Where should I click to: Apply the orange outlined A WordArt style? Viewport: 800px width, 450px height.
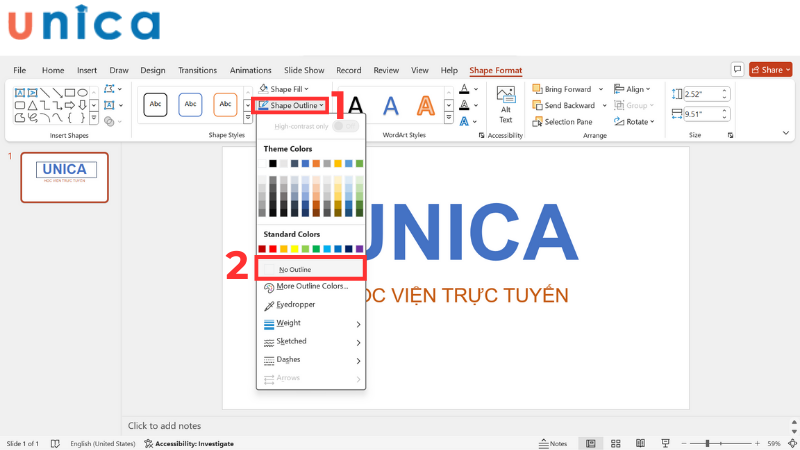click(426, 106)
